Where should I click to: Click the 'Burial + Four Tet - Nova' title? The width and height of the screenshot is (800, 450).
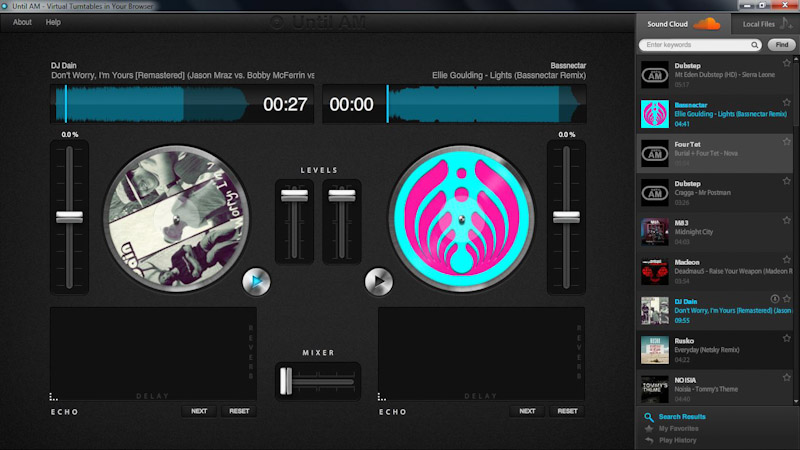(706, 154)
